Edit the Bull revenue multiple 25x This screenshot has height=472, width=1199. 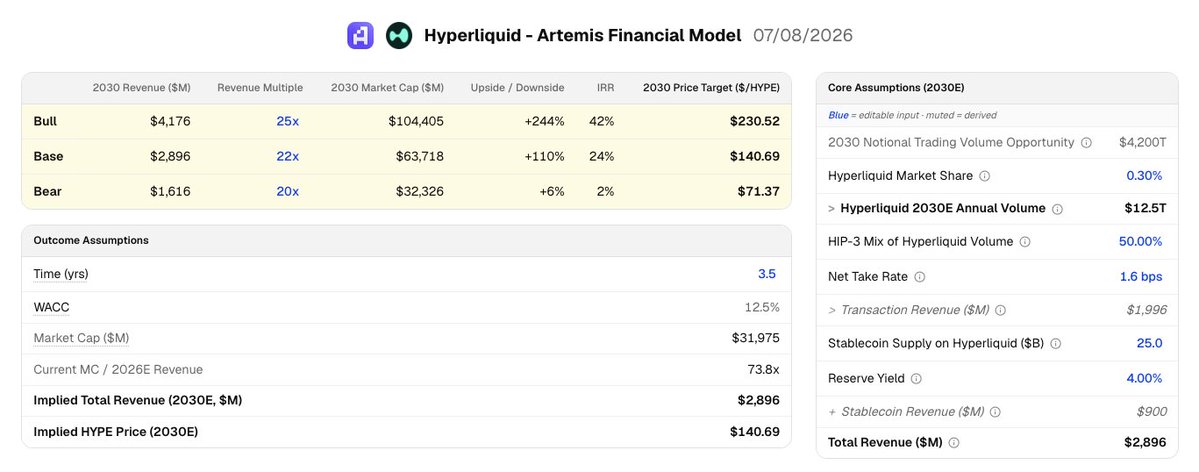(288, 121)
